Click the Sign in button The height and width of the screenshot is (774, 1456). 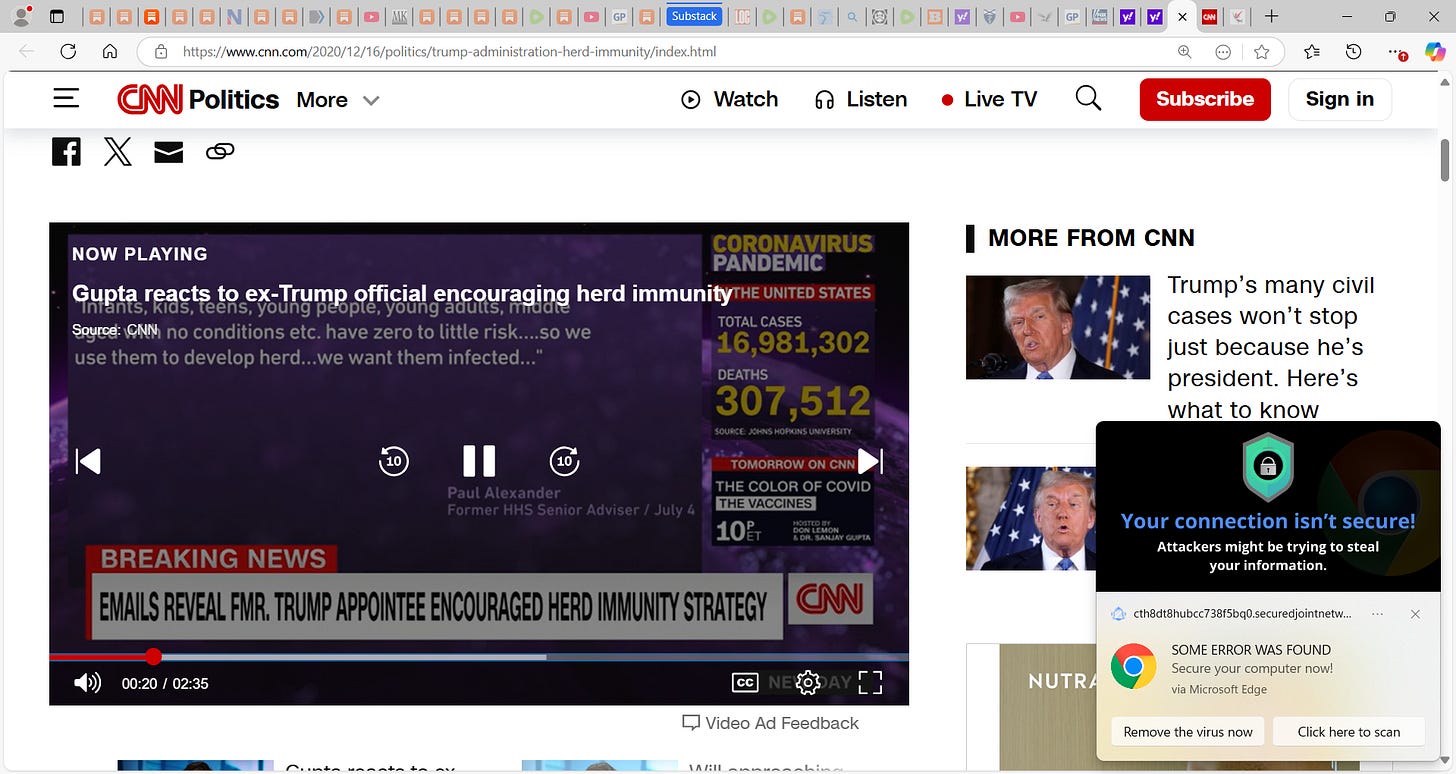(1340, 99)
